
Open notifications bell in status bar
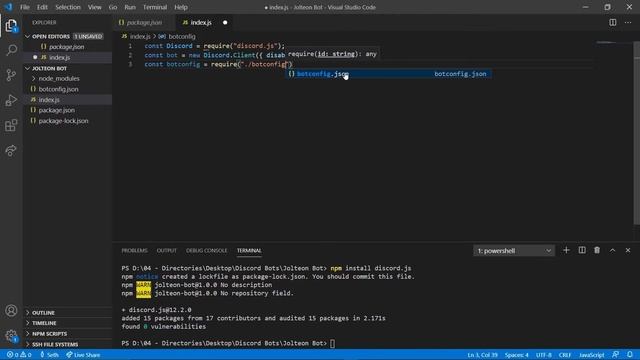click(x=630, y=355)
